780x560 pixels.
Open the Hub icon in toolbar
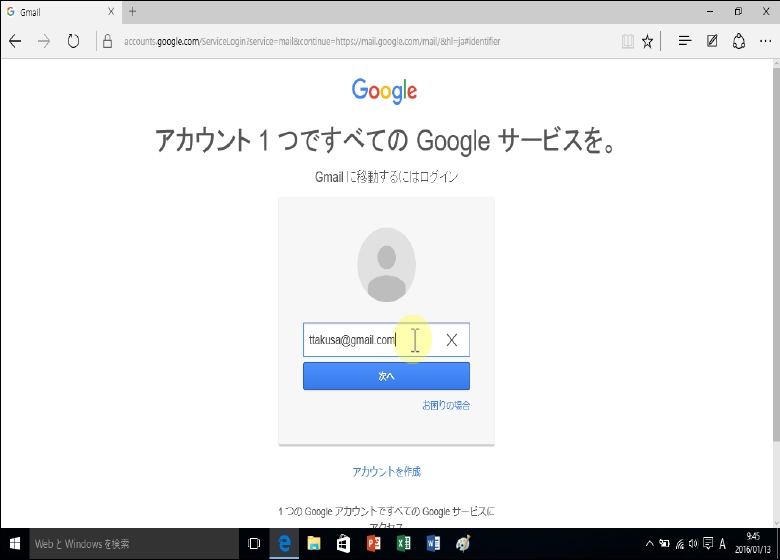(x=685, y=41)
